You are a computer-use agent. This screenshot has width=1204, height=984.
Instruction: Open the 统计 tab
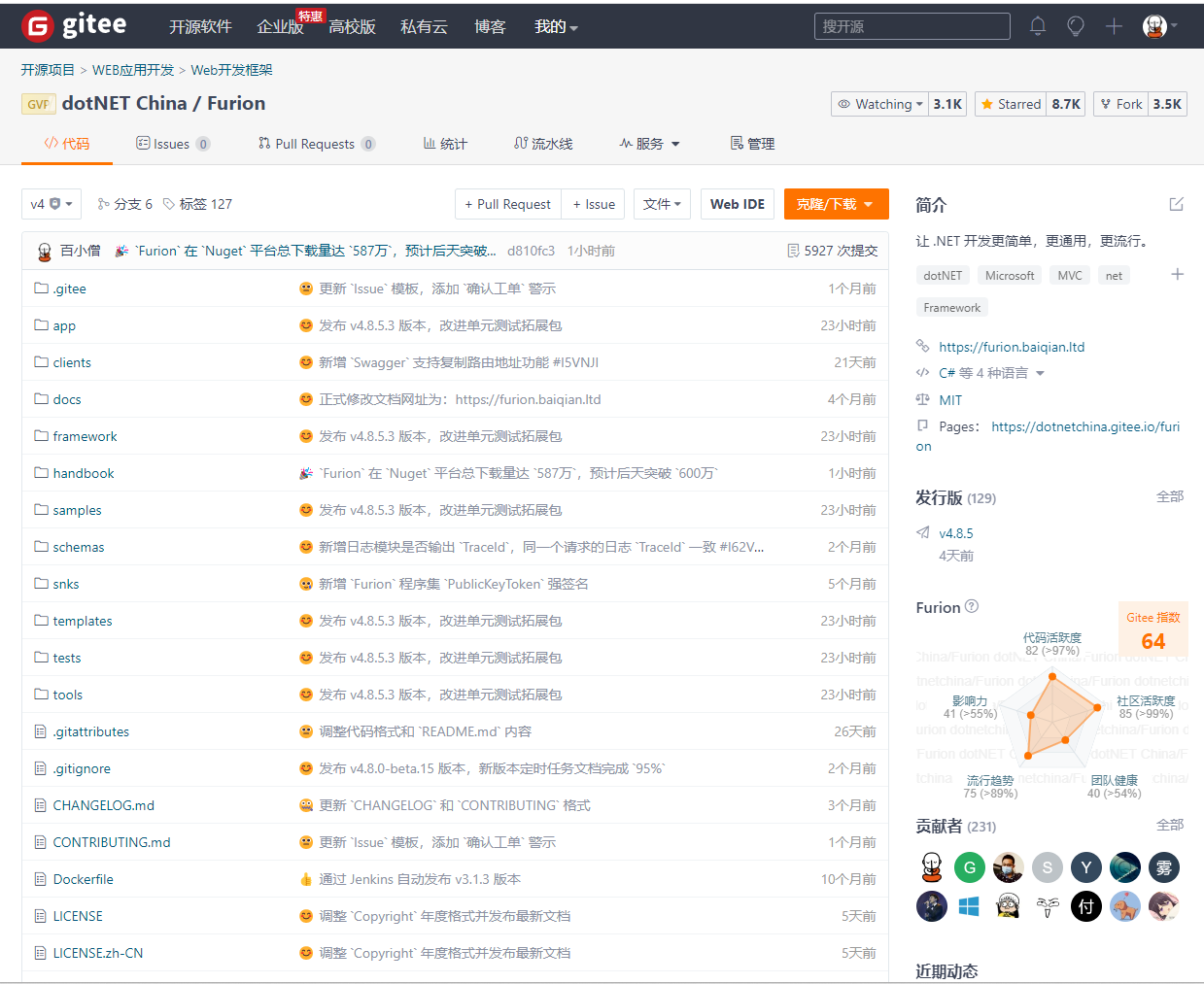(445, 144)
